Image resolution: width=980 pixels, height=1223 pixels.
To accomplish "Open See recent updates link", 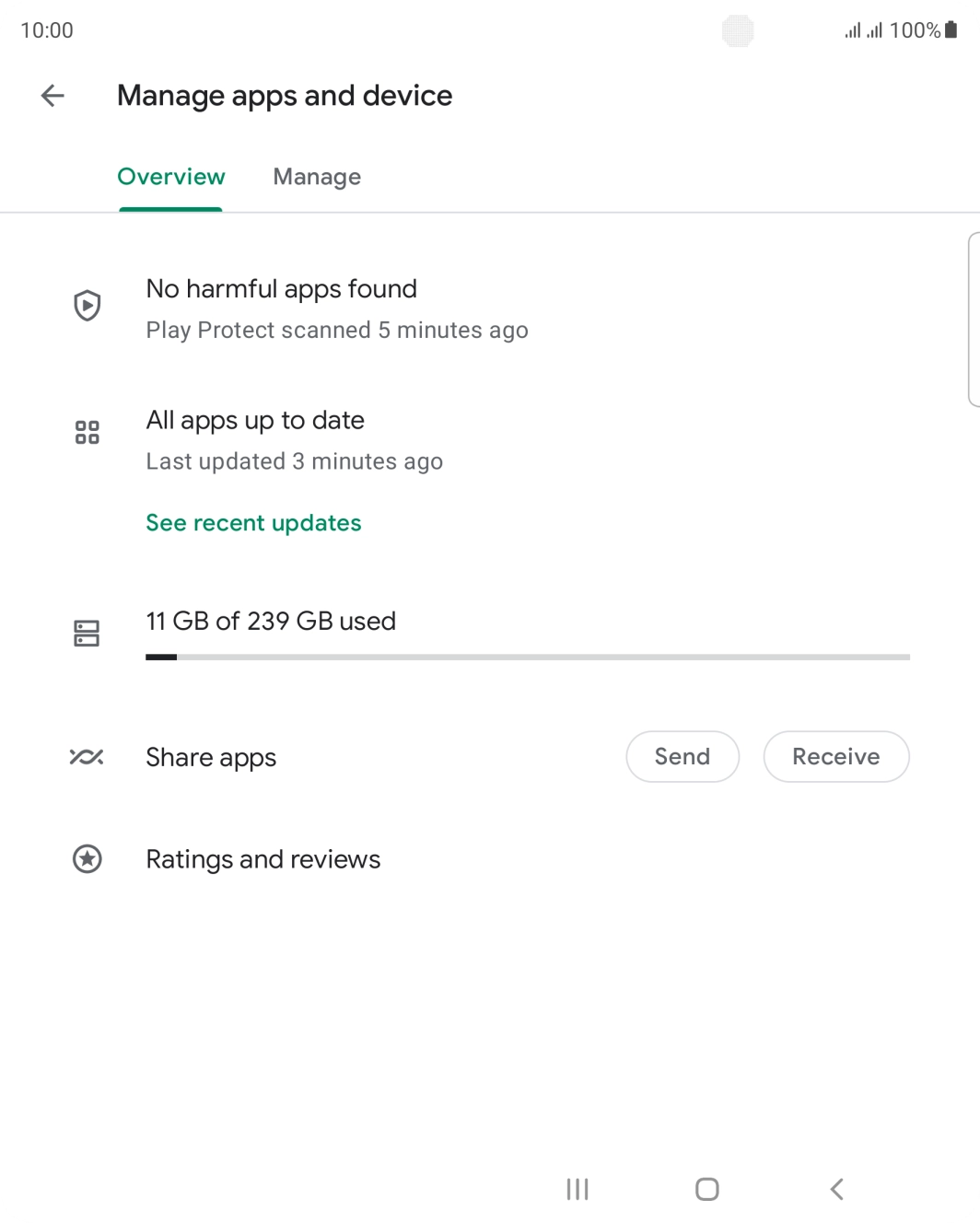I will click(253, 523).
